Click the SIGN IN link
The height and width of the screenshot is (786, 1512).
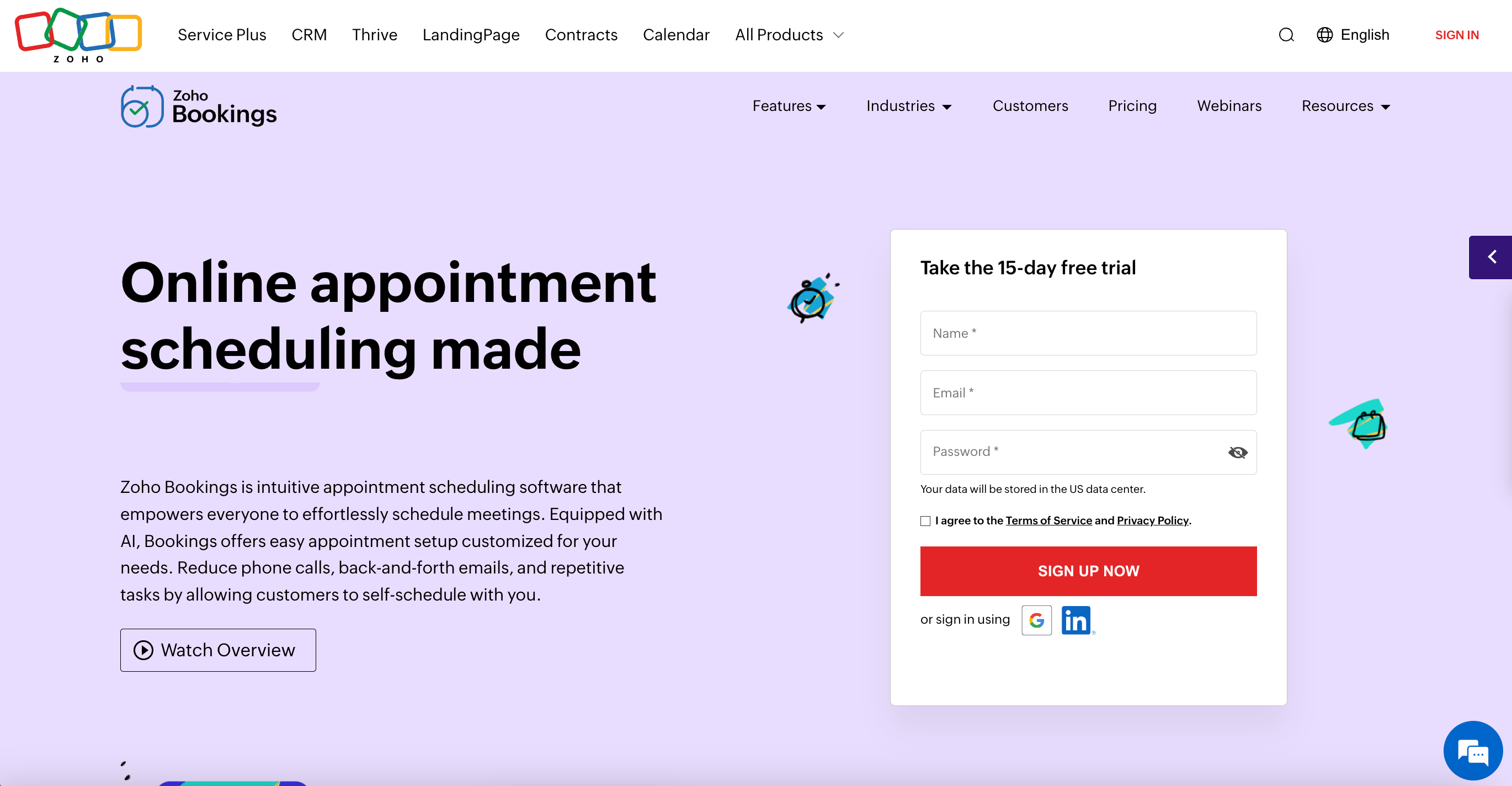click(1457, 35)
